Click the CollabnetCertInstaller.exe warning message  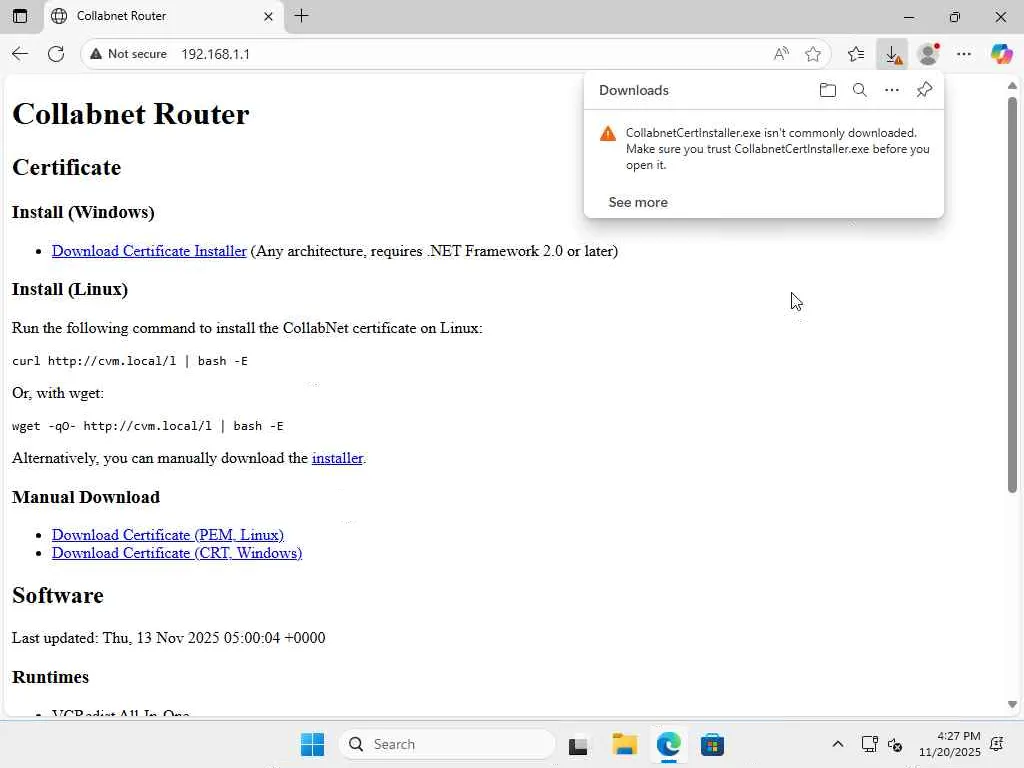pos(777,149)
